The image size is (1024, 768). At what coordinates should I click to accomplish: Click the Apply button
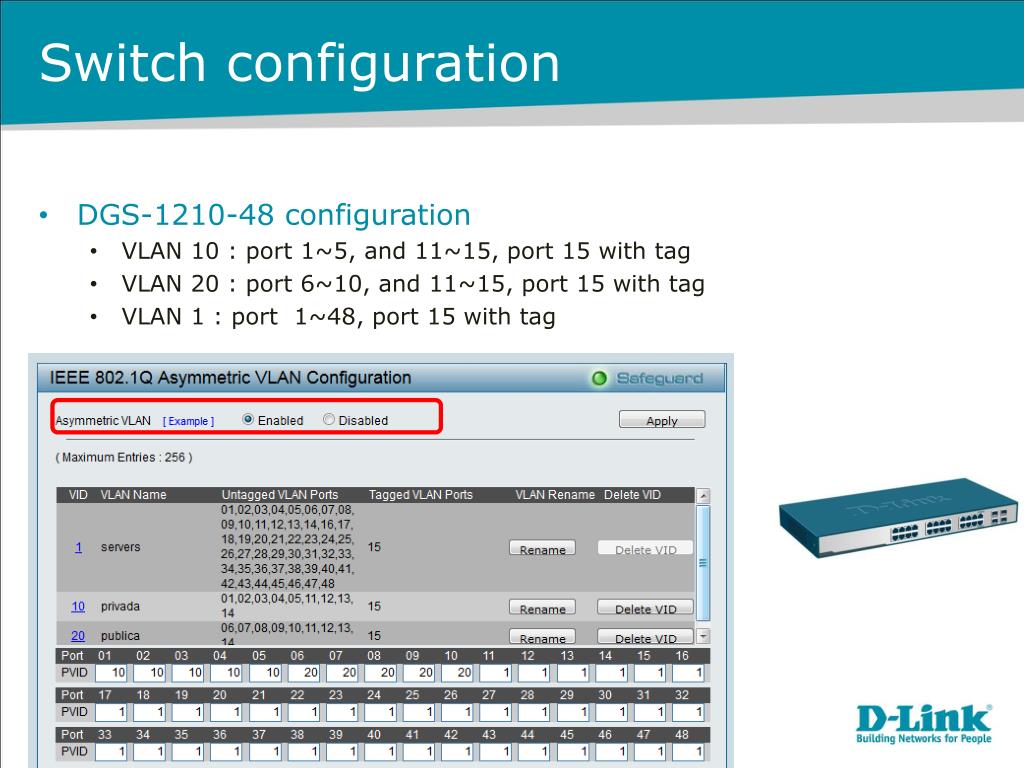pos(662,420)
